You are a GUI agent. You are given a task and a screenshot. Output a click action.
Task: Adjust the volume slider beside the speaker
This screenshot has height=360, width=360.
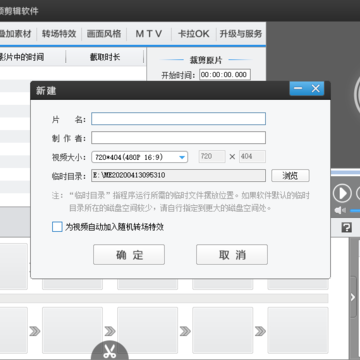pyautogui.click(x=355, y=210)
